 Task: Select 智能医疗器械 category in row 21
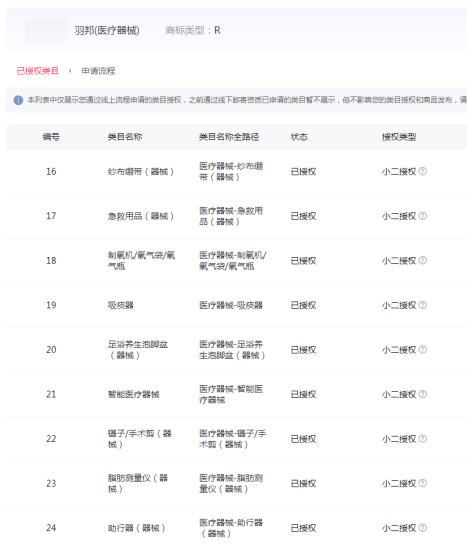(134, 394)
